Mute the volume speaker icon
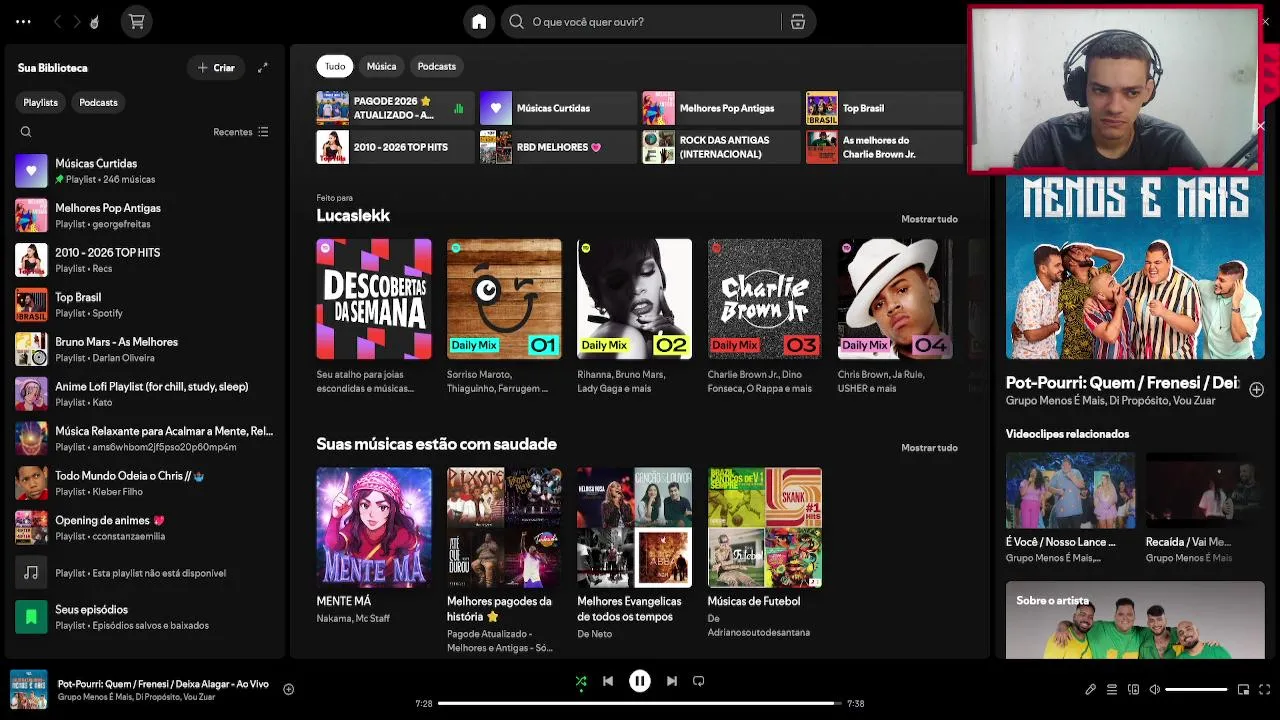The width and height of the screenshot is (1280, 720). (1154, 689)
